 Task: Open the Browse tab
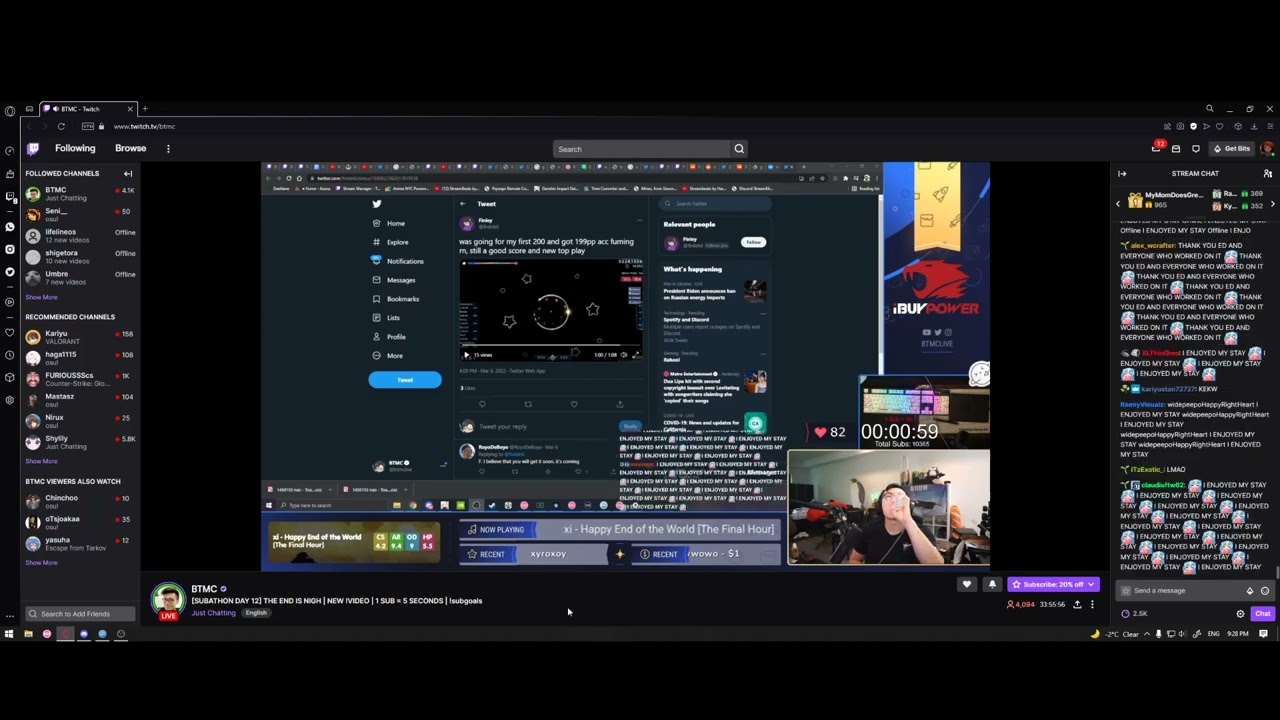point(130,148)
